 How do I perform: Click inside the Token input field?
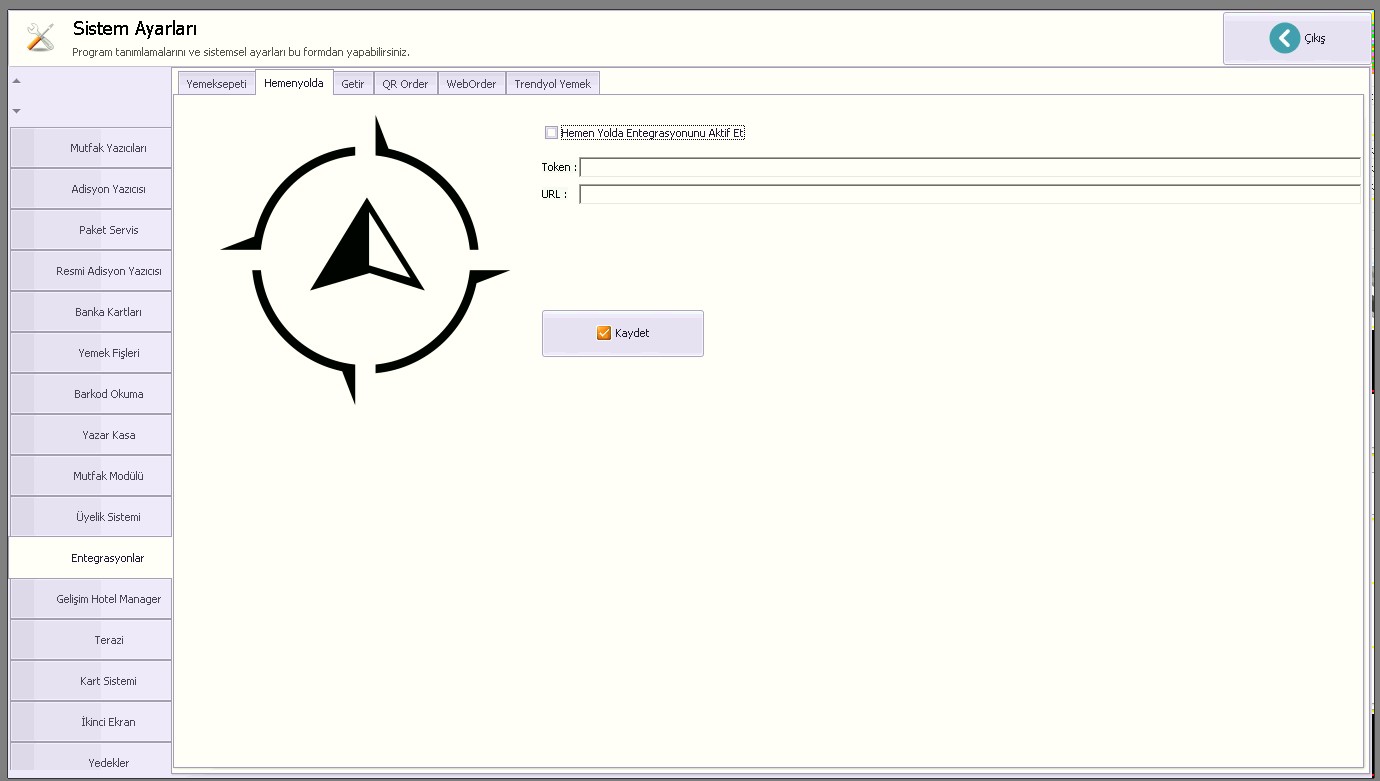click(970, 167)
